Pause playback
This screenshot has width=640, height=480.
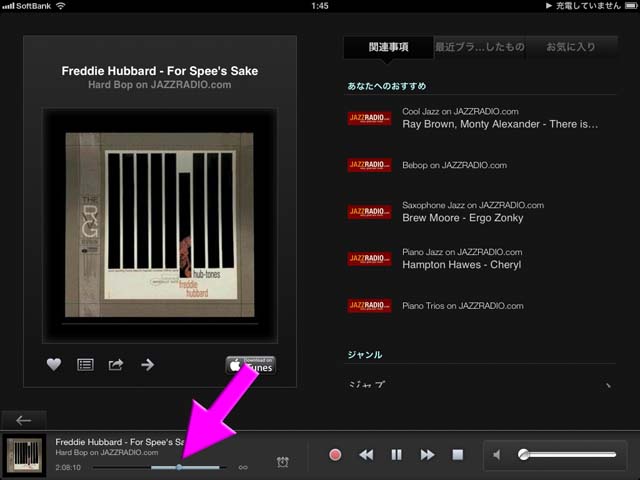click(396, 455)
